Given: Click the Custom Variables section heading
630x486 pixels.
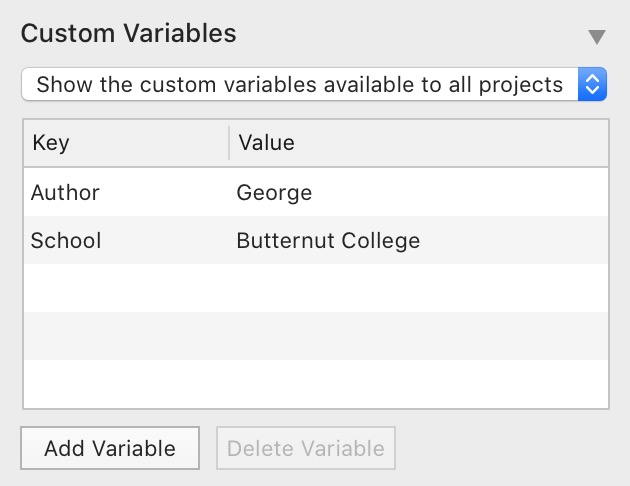Looking at the screenshot, I should pos(129,34).
